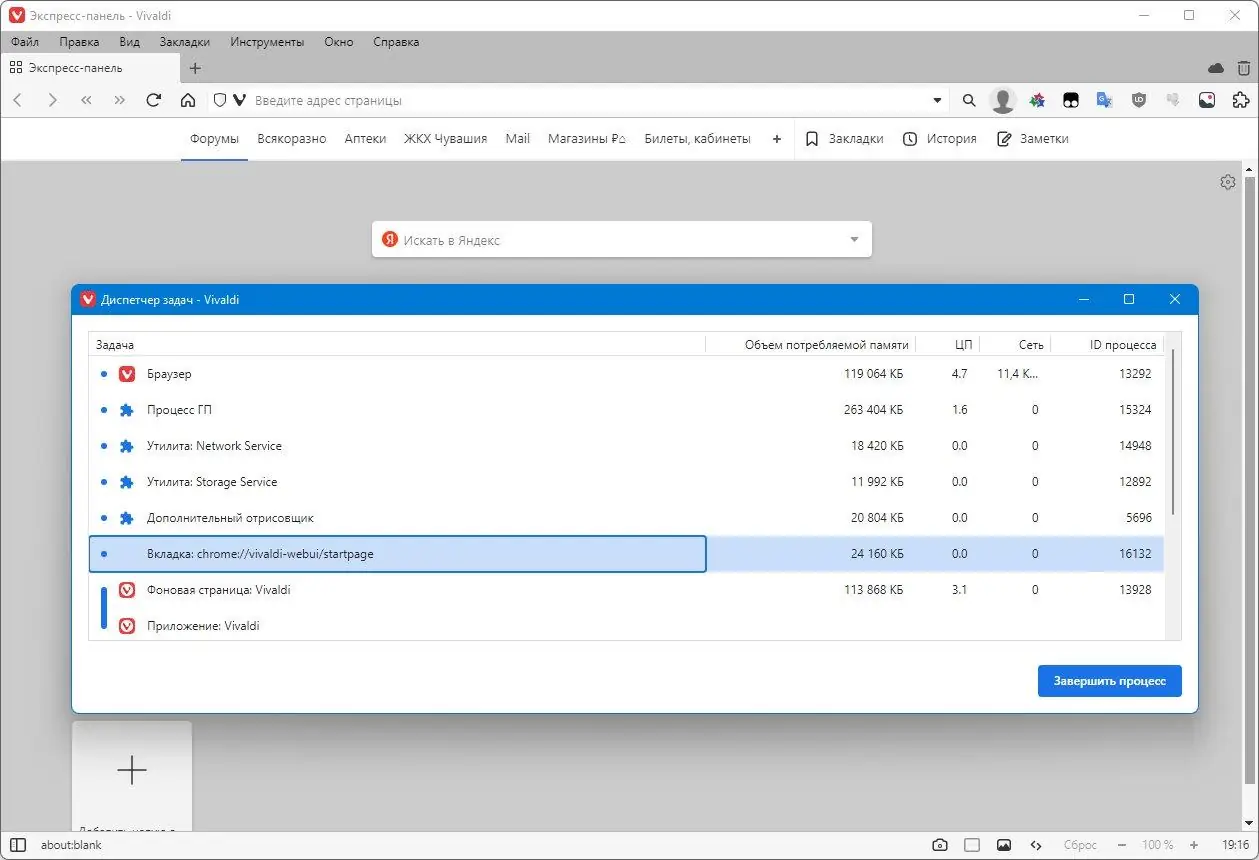Sort by ЦП column header

coord(963,344)
